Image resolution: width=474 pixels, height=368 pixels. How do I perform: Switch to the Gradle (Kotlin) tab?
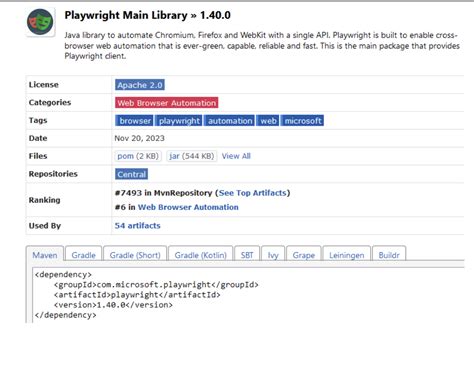point(200,255)
